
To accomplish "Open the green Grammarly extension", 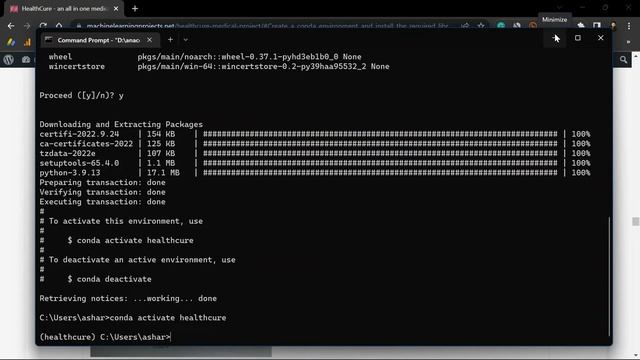I will point(501,26).
